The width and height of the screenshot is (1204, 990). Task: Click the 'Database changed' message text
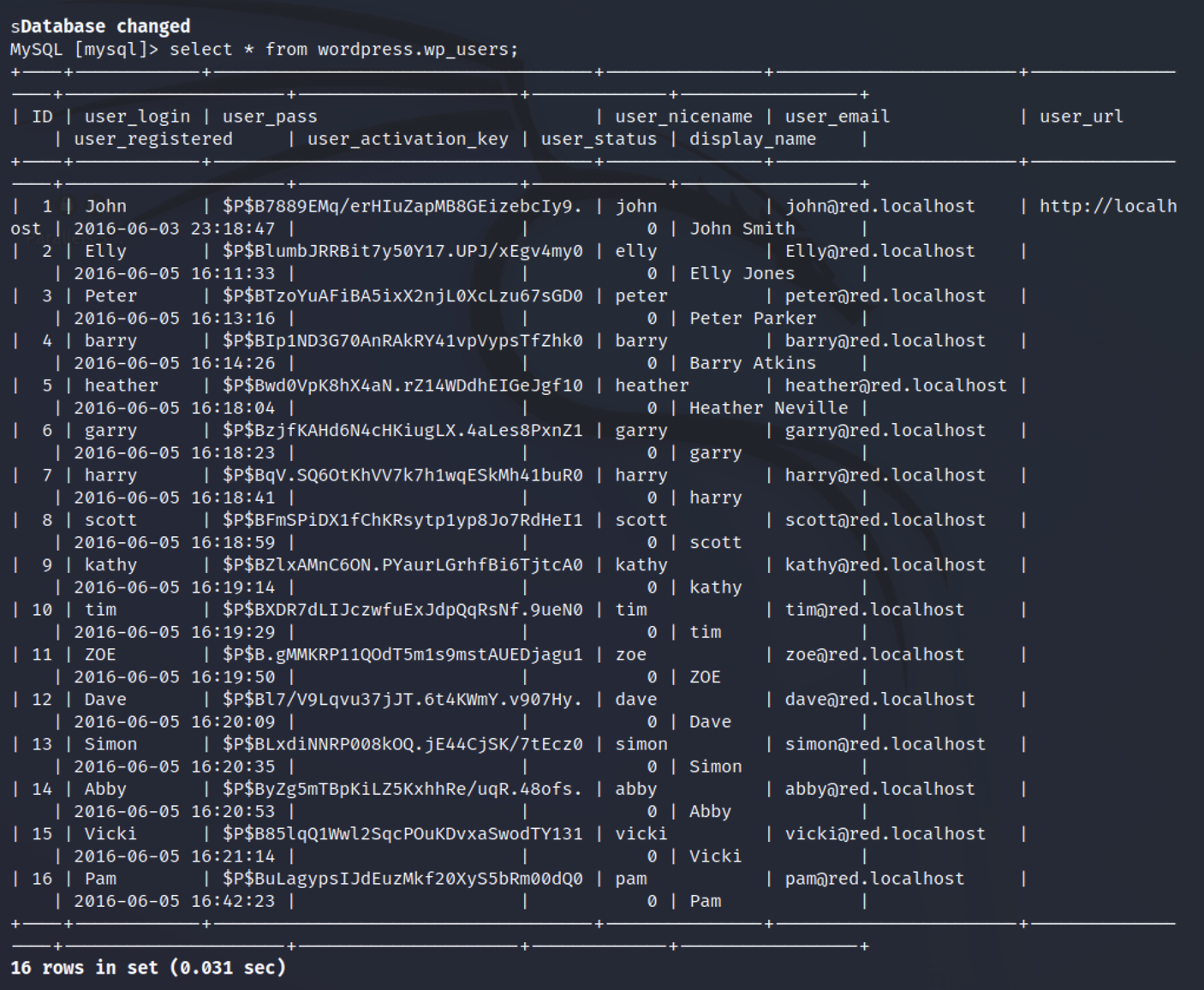104,27
